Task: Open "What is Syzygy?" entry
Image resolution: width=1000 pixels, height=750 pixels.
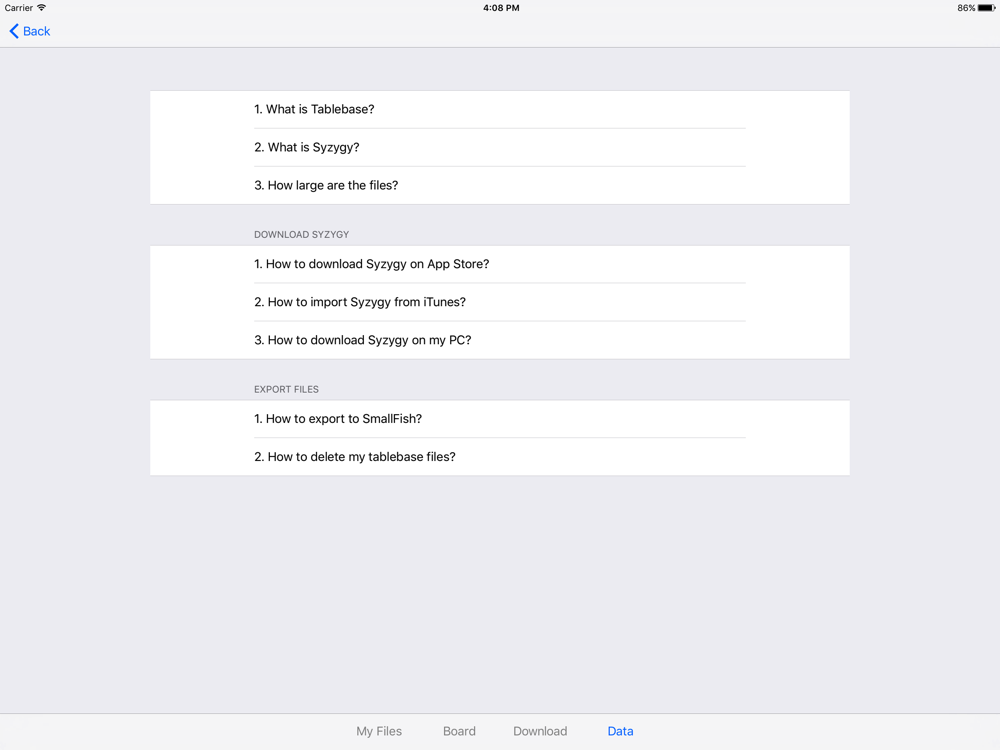Action: click(499, 147)
